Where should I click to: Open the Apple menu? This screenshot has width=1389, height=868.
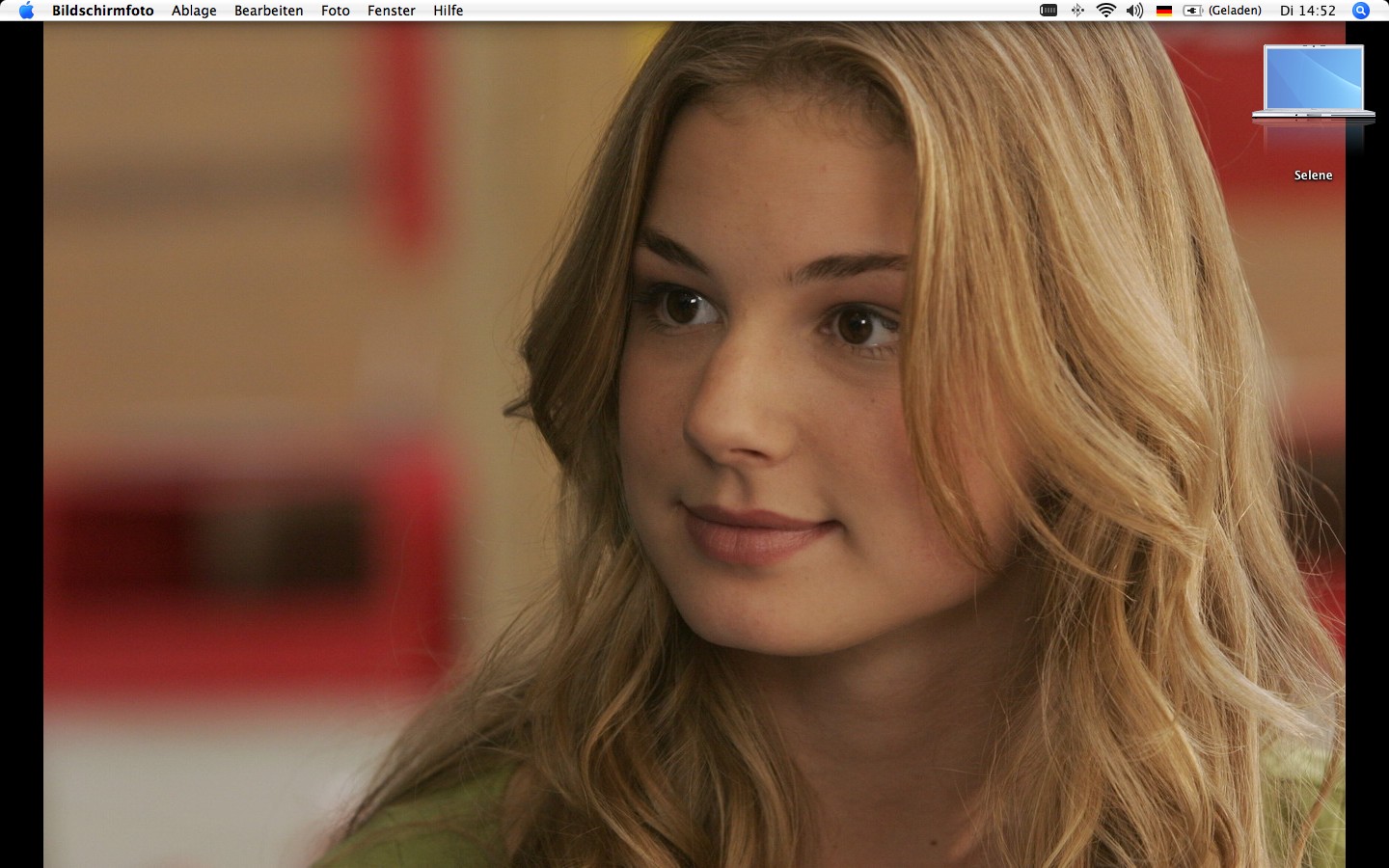(x=26, y=11)
